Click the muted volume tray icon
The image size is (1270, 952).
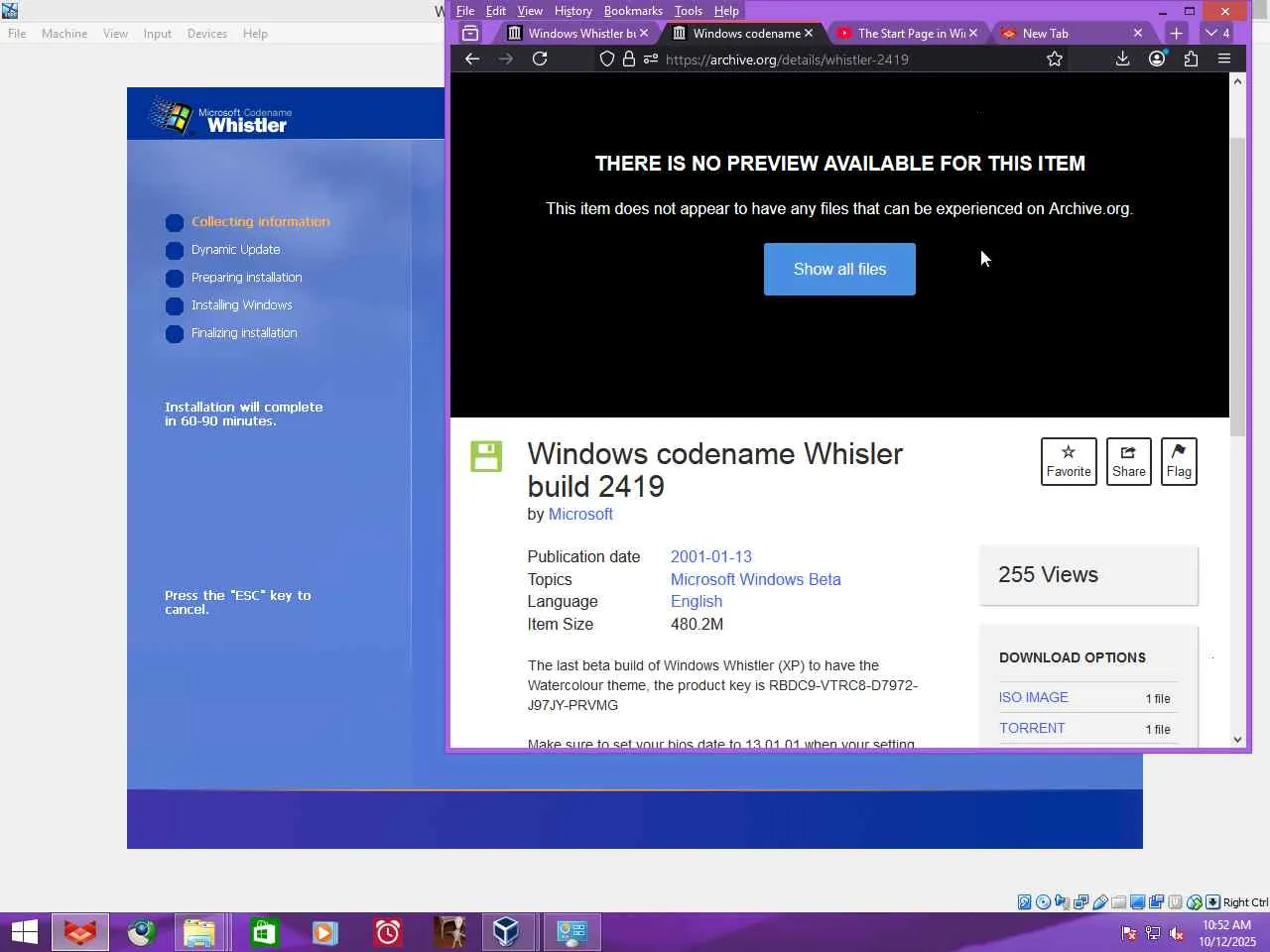pos(1177,933)
